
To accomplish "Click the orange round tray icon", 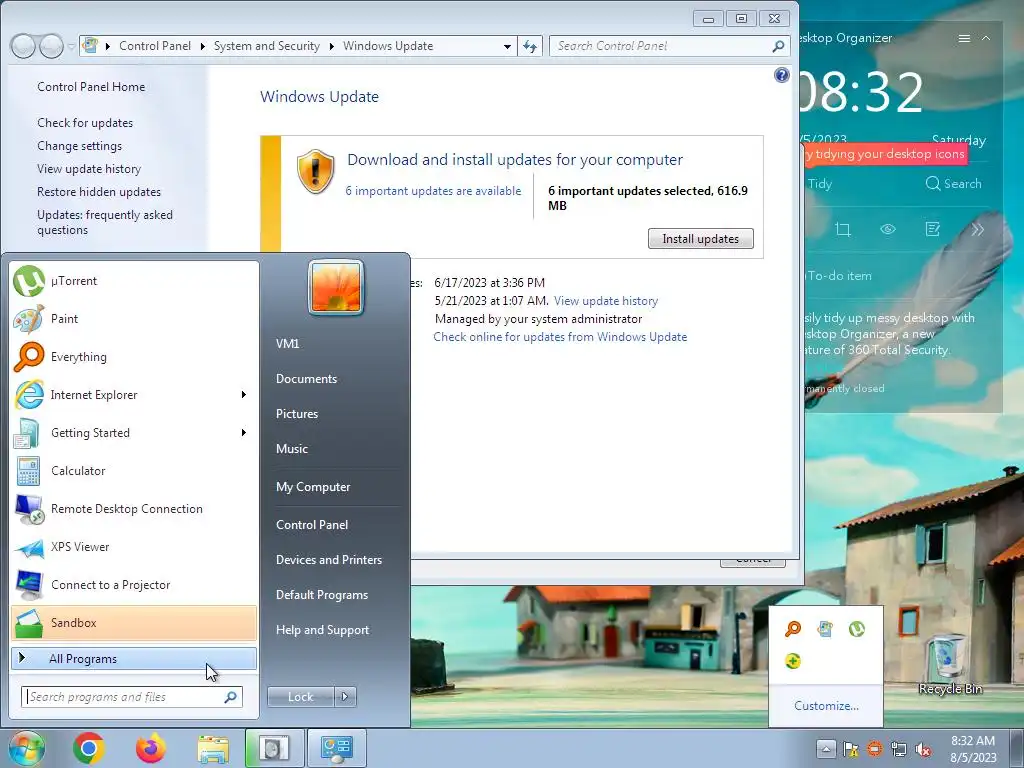I will [x=874, y=749].
